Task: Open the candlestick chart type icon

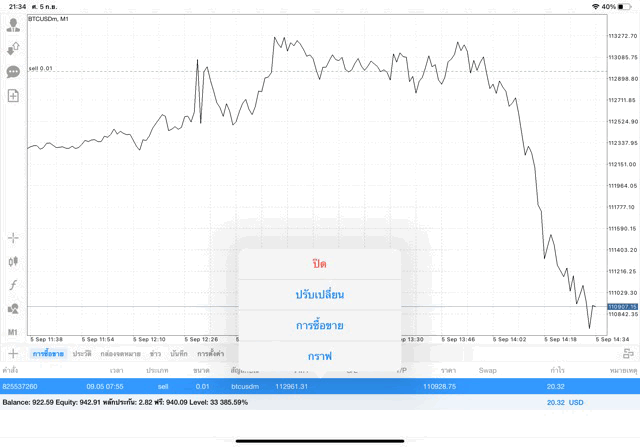Action: 13,261
